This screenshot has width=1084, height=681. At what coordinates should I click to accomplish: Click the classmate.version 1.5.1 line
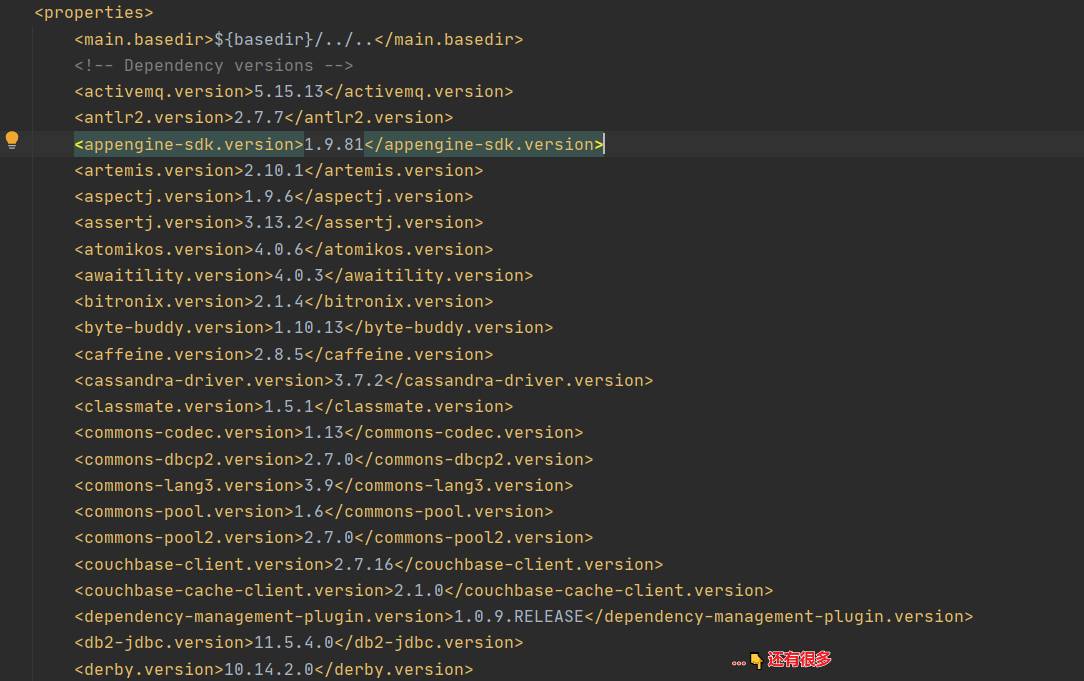pyautogui.click(x=294, y=407)
